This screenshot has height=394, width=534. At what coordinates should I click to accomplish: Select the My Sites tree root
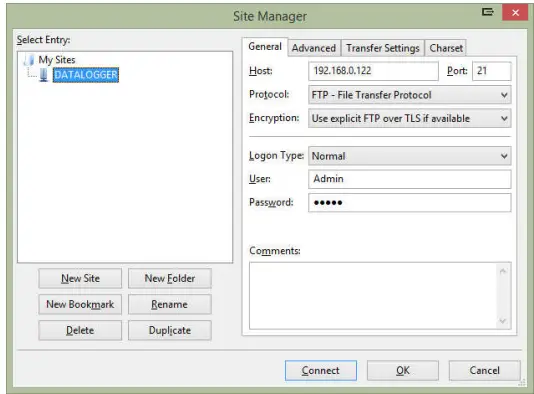pyautogui.click(x=57, y=60)
